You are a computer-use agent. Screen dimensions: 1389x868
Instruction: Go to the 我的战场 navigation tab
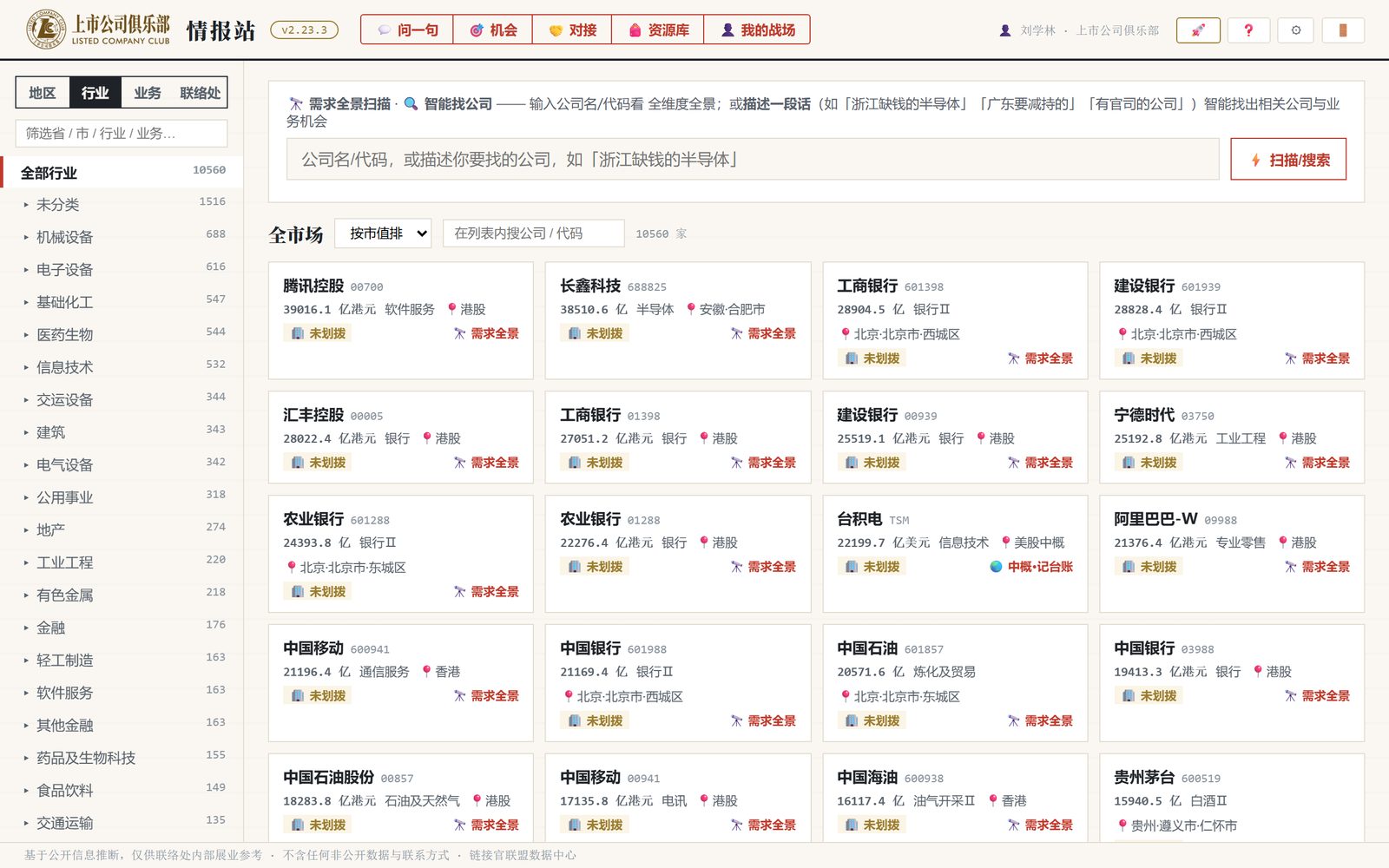(x=757, y=30)
